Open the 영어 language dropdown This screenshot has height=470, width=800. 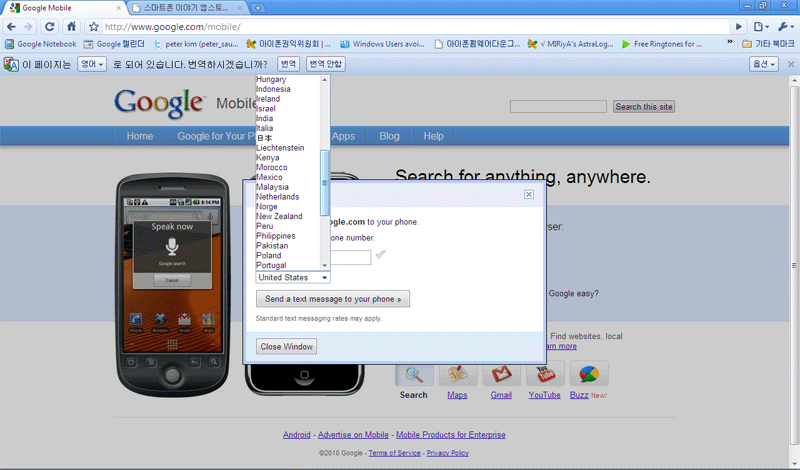92,64
